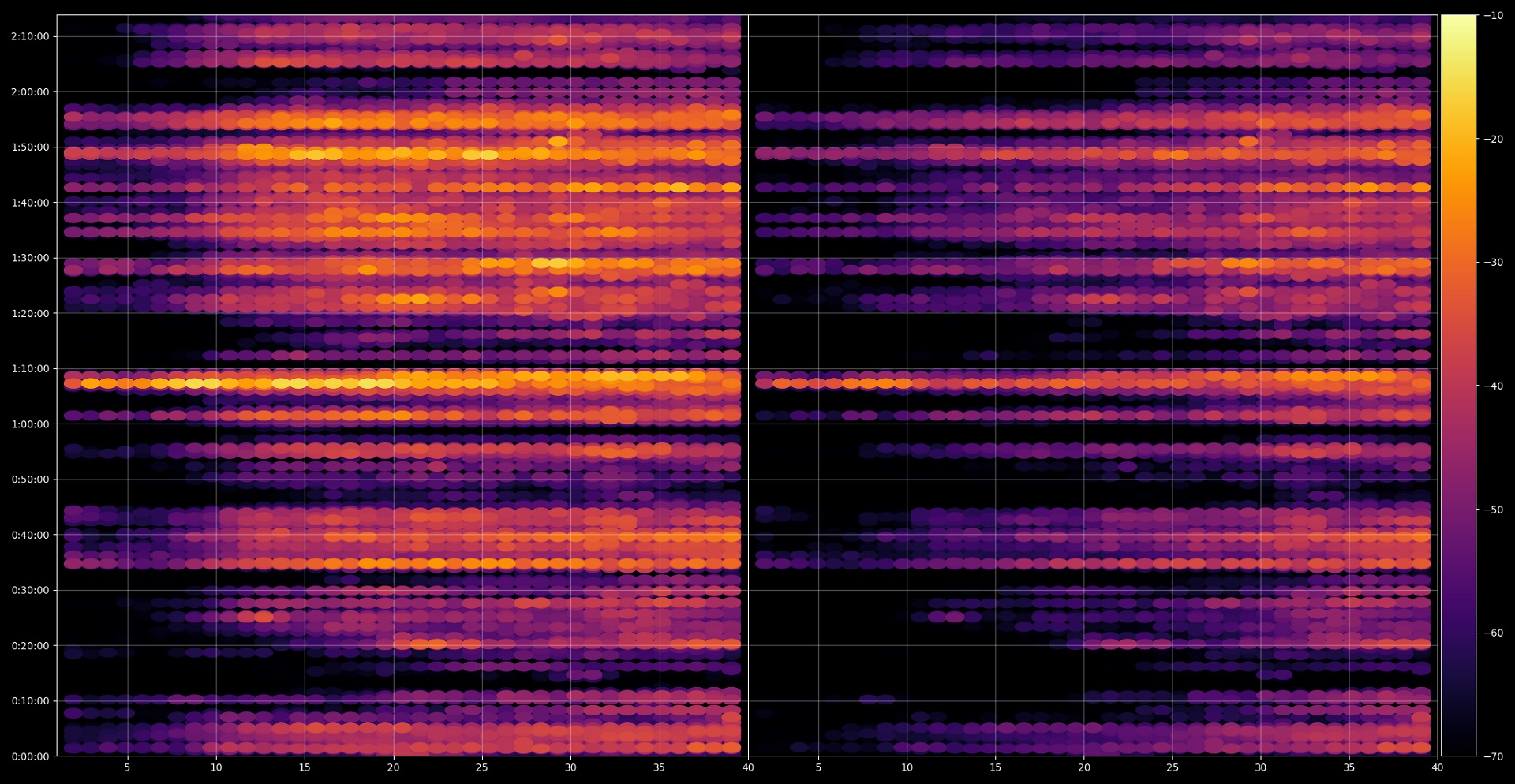Select x-axis label 10 under the left heatmap
1515x784 pixels.
pyautogui.click(x=216, y=767)
